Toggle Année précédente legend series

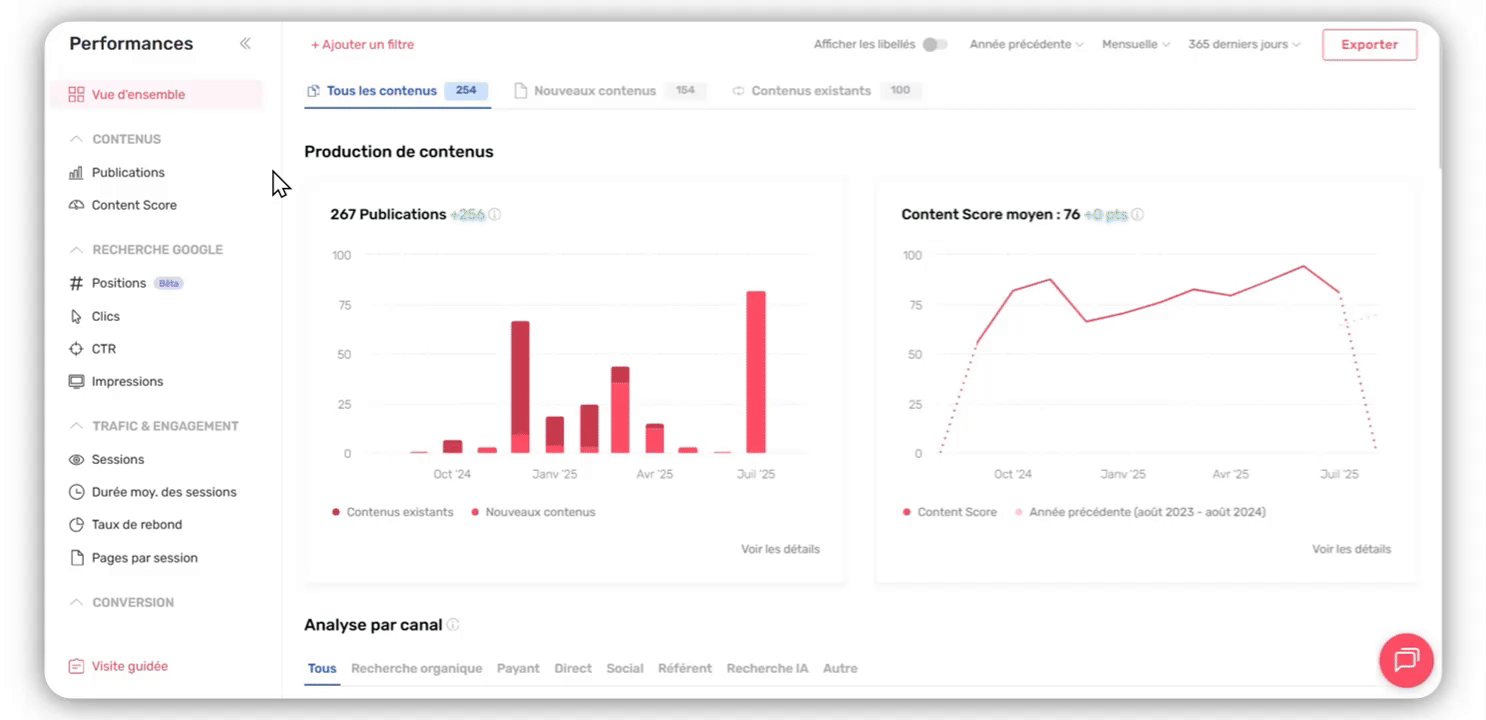coord(1140,512)
